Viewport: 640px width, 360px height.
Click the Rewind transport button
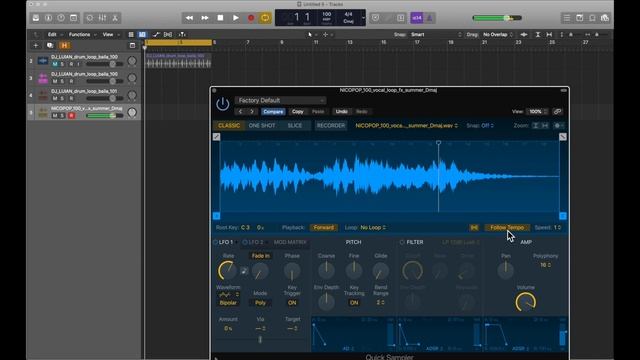pyautogui.click(x=189, y=18)
